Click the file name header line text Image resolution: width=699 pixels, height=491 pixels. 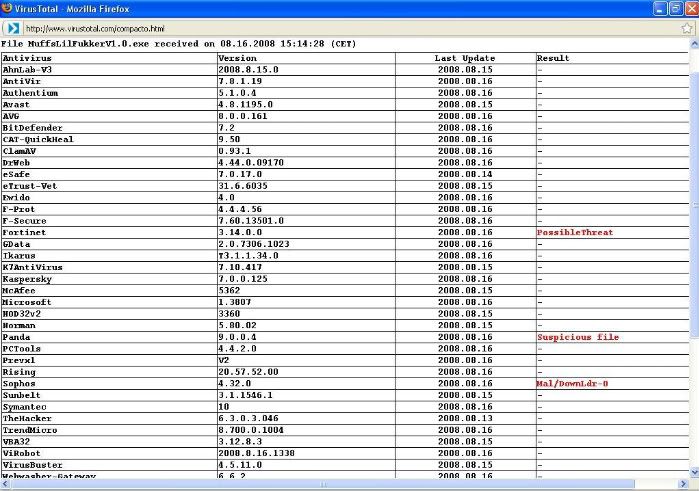178,44
